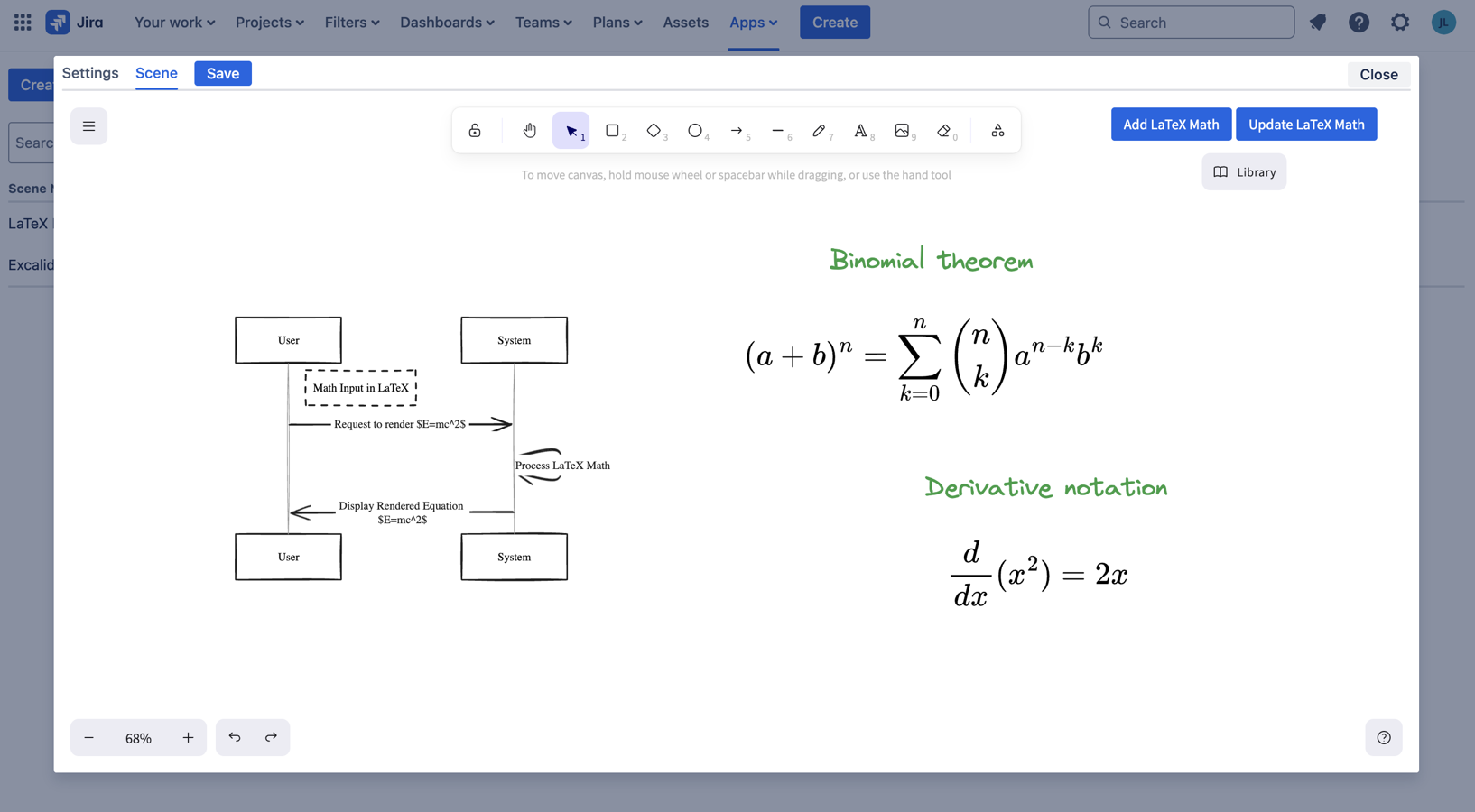Save the scene
The width and height of the screenshot is (1475, 812).
point(223,74)
